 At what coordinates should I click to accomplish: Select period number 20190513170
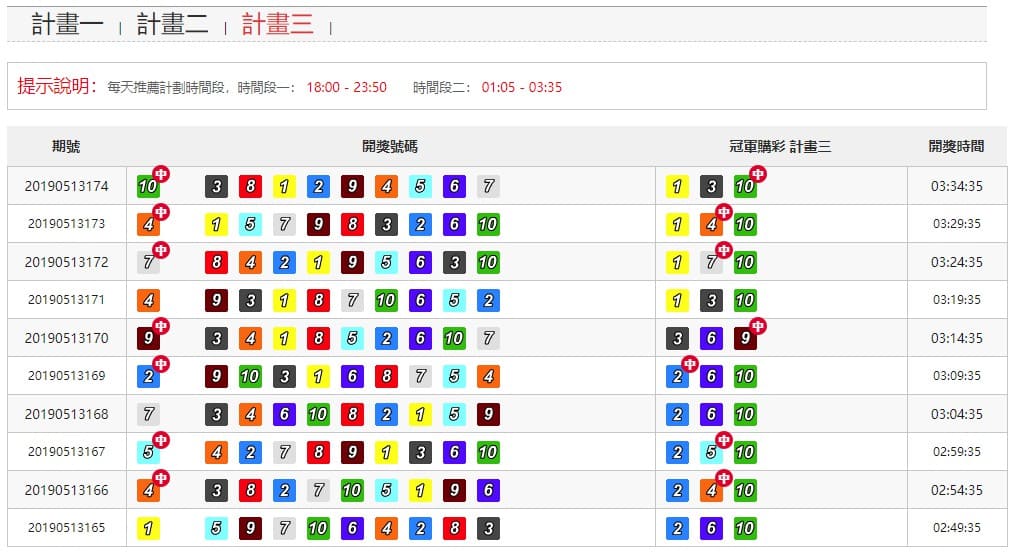tap(66, 339)
